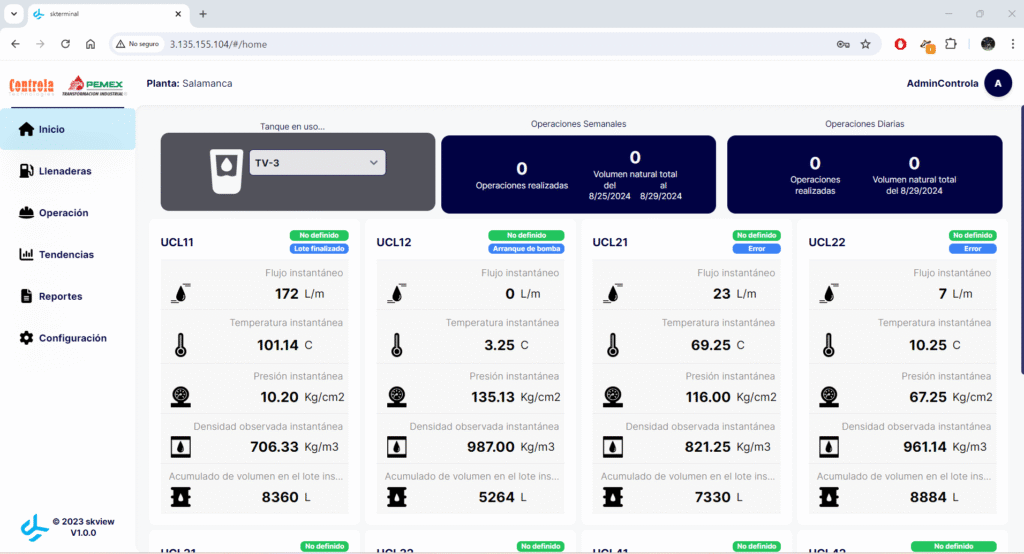Reload the page with the refresh button
The width and height of the screenshot is (1024, 554).
[65, 44]
